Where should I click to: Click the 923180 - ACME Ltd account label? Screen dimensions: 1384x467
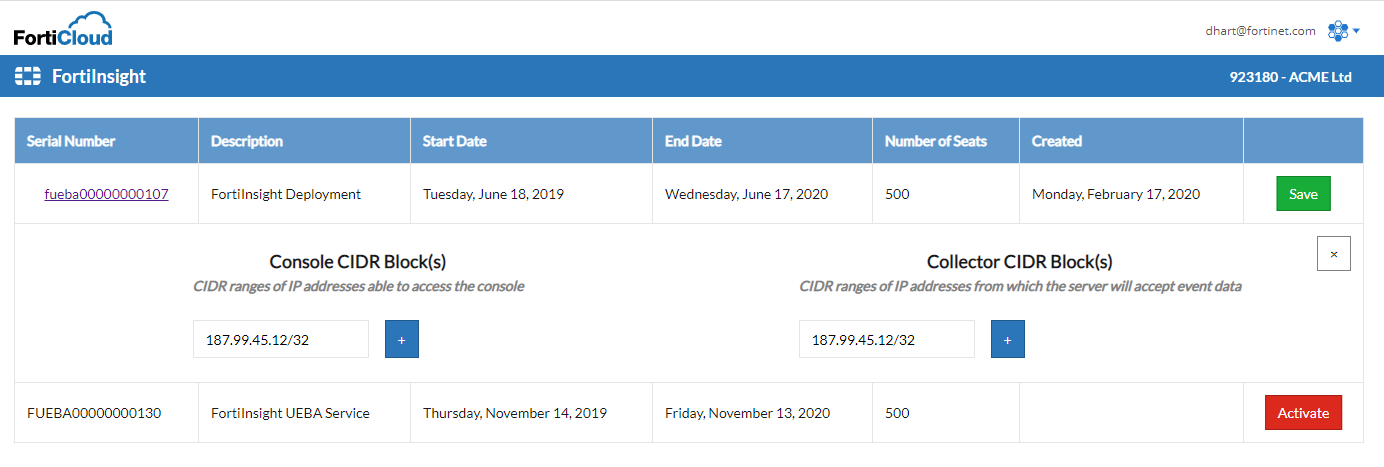1290,76
